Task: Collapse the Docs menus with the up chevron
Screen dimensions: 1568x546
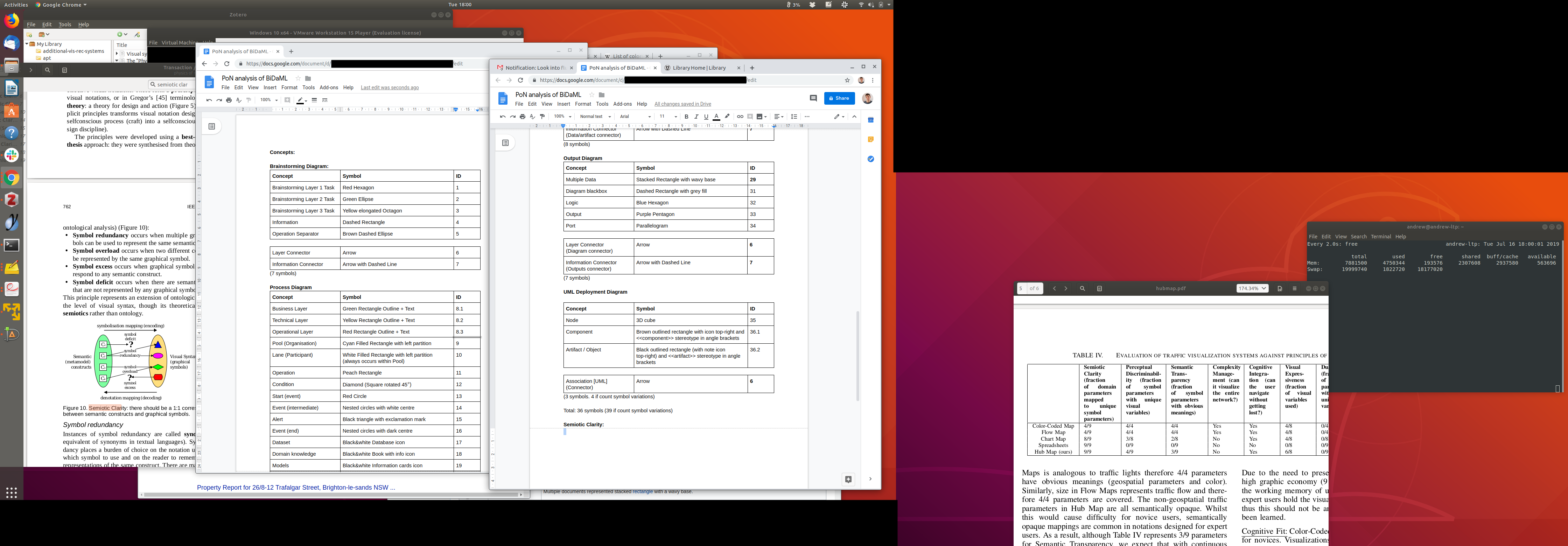Action: pos(854,117)
